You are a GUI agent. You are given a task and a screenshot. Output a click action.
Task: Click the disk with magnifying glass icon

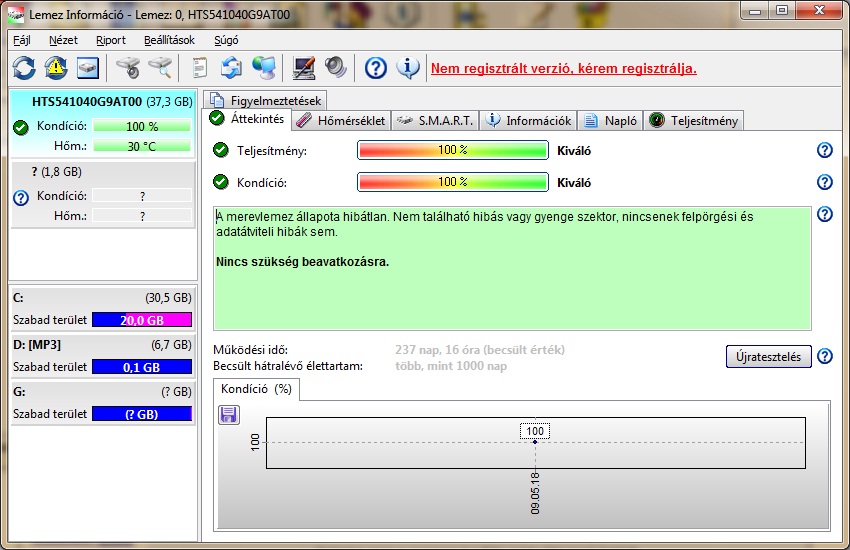[160, 68]
